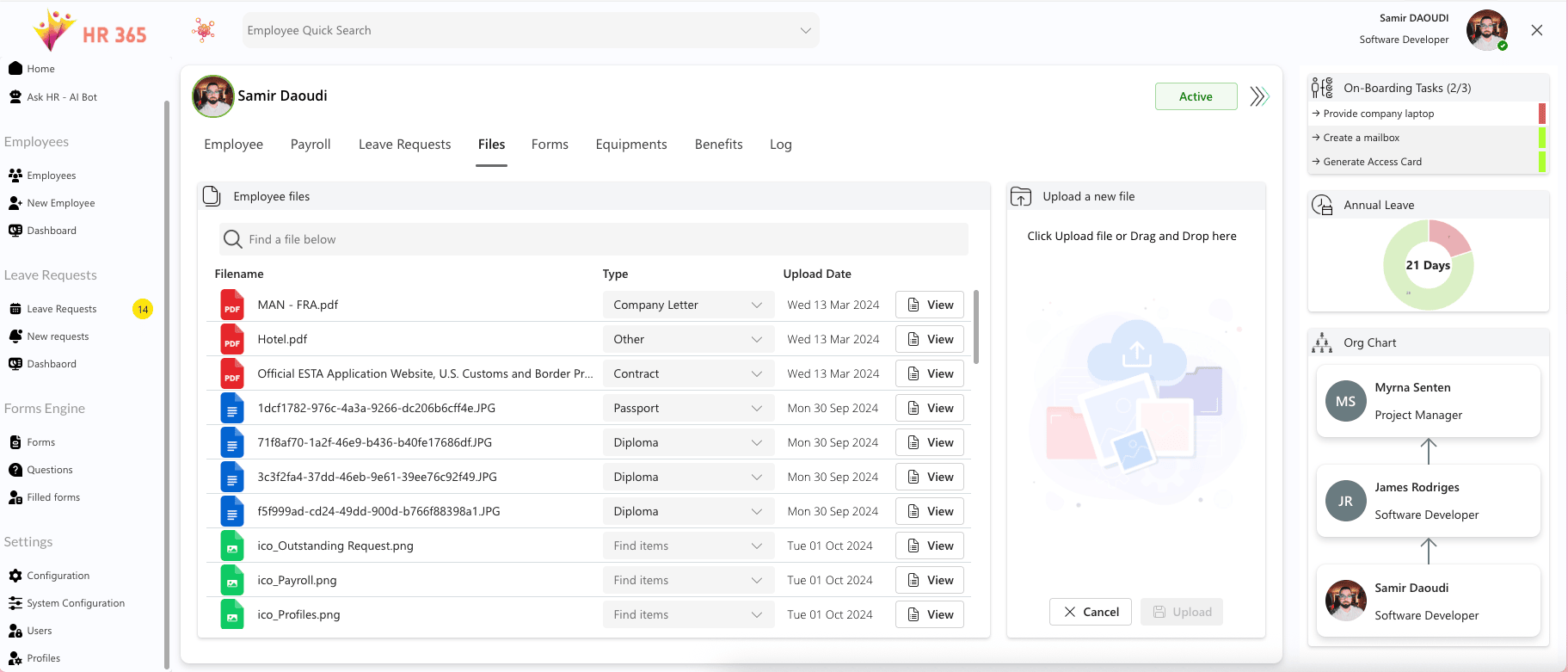Switch to the Equipments tab
This screenshot has height=672, width=1568.
point(631,145)
